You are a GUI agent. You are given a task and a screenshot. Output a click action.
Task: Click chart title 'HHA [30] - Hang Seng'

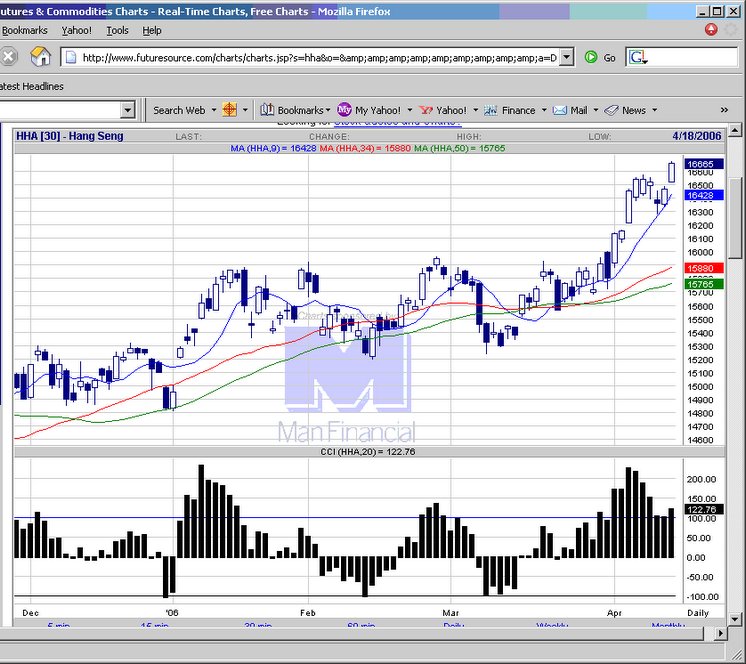click(69, 136)
